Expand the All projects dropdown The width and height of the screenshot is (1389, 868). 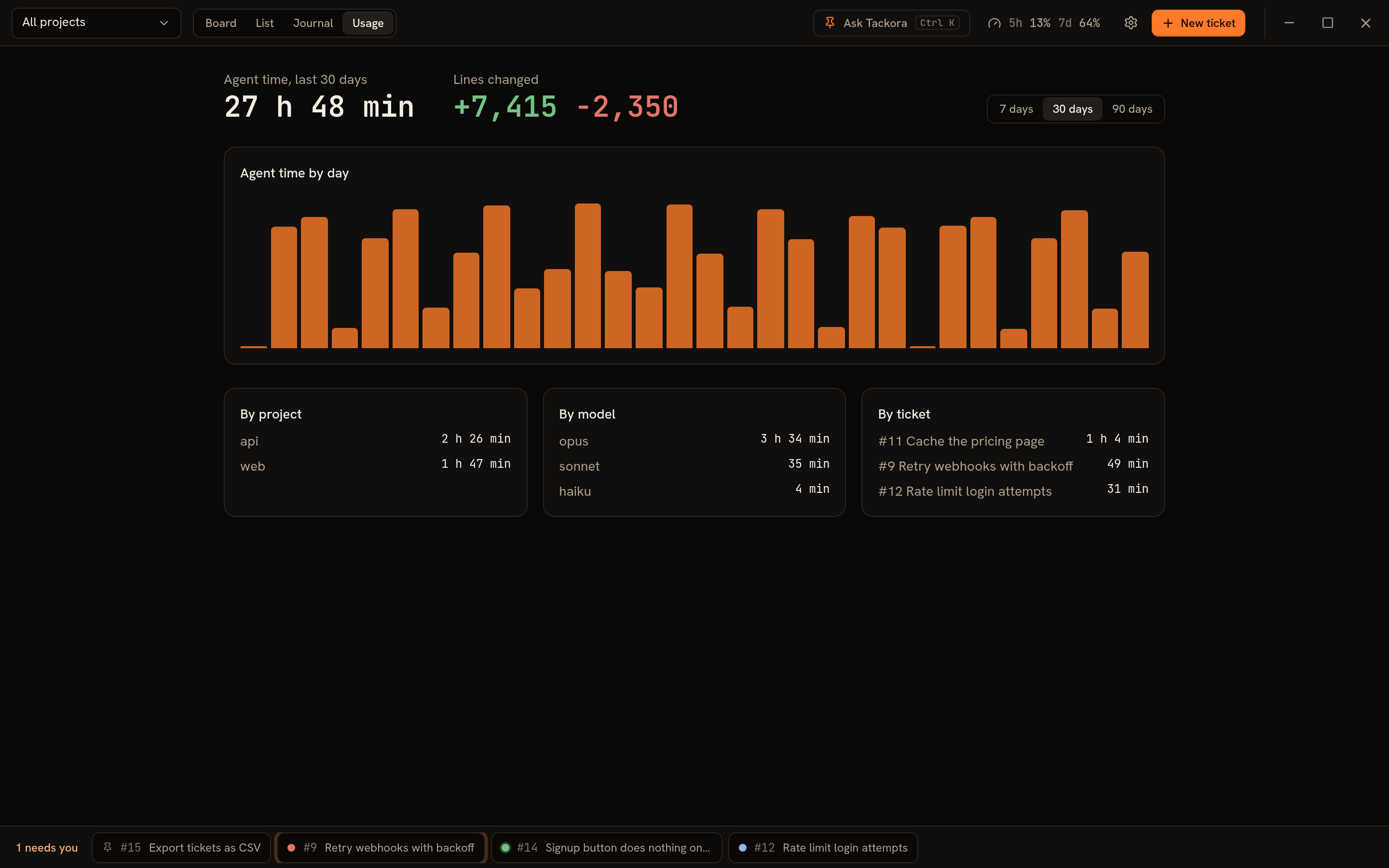click(96, 23)
